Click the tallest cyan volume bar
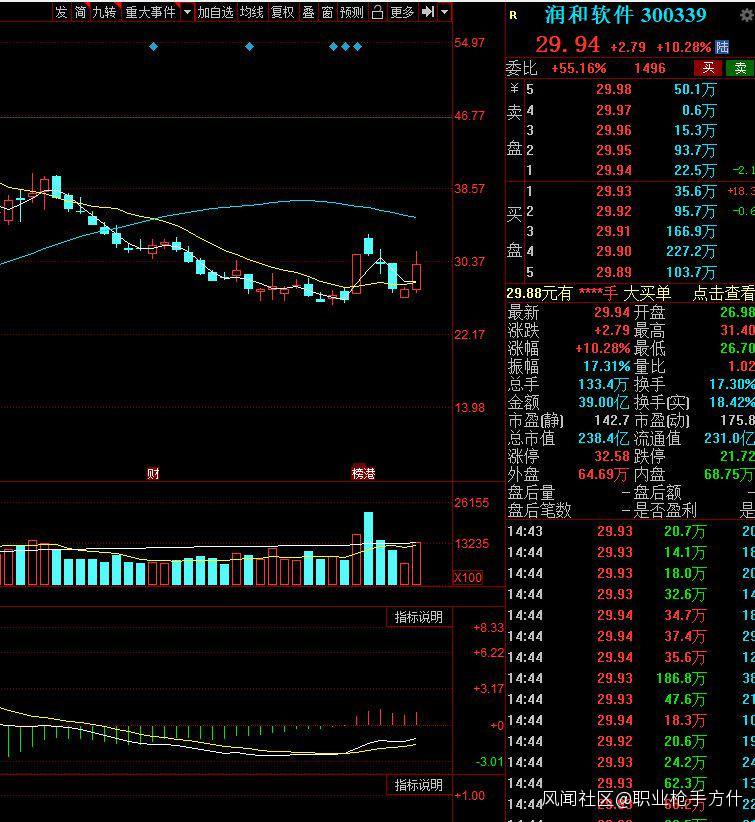Image resolution: width=755 pixels, height=822 pixels. pyautogui.click(x=369, y=548)
